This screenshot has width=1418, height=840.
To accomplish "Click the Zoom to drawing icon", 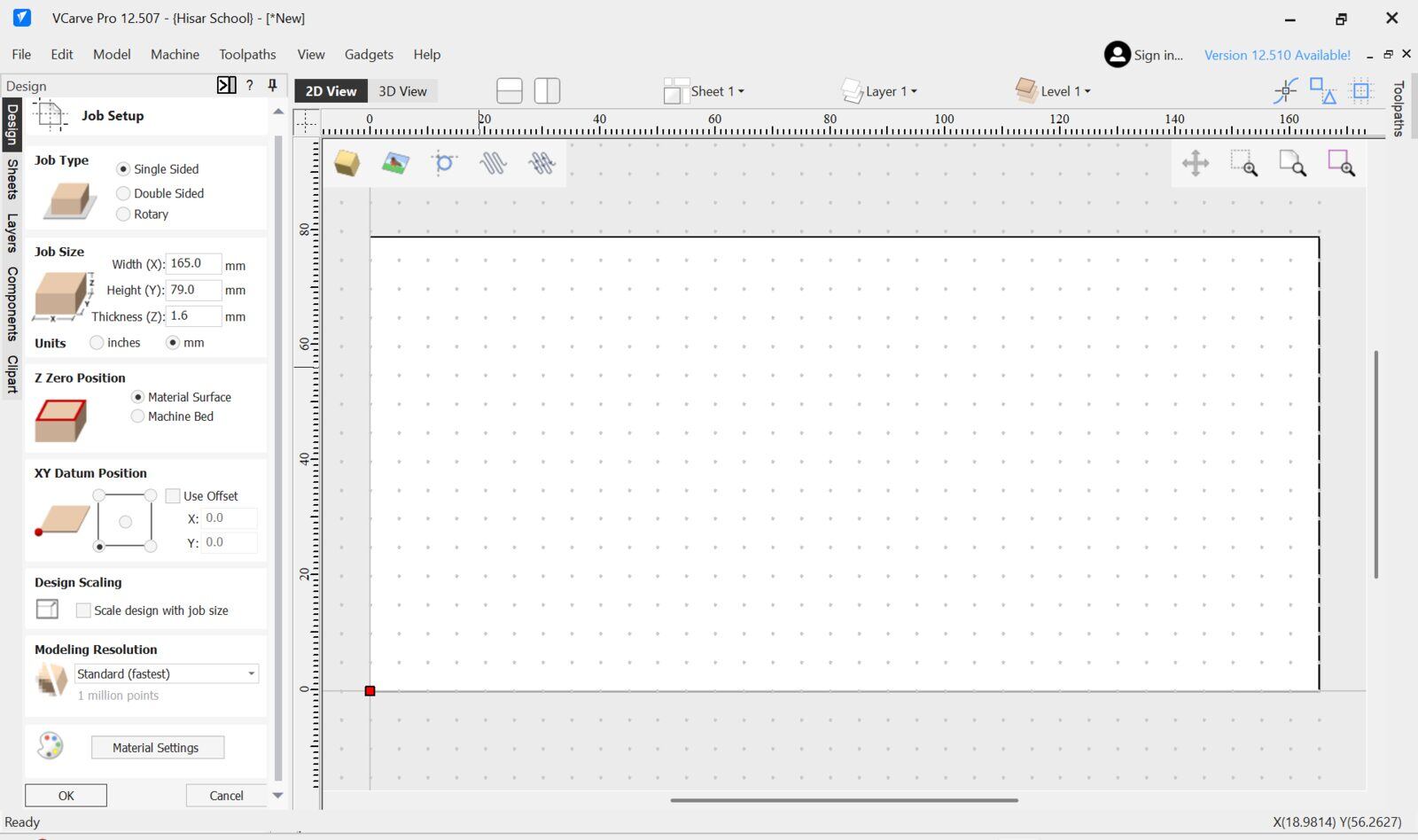I will pos(1293,163).
